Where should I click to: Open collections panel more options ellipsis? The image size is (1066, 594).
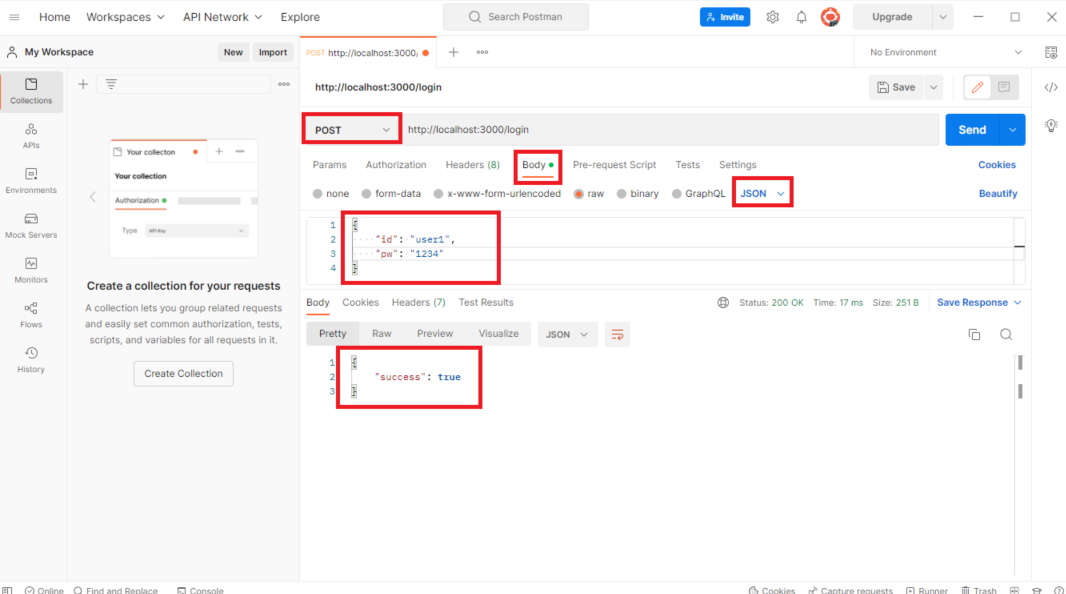tap(283, 84)
